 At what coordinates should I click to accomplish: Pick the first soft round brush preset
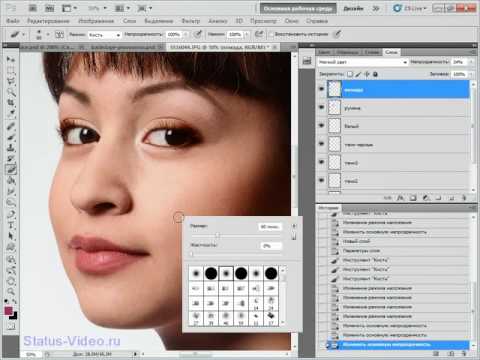pos(196,273)
